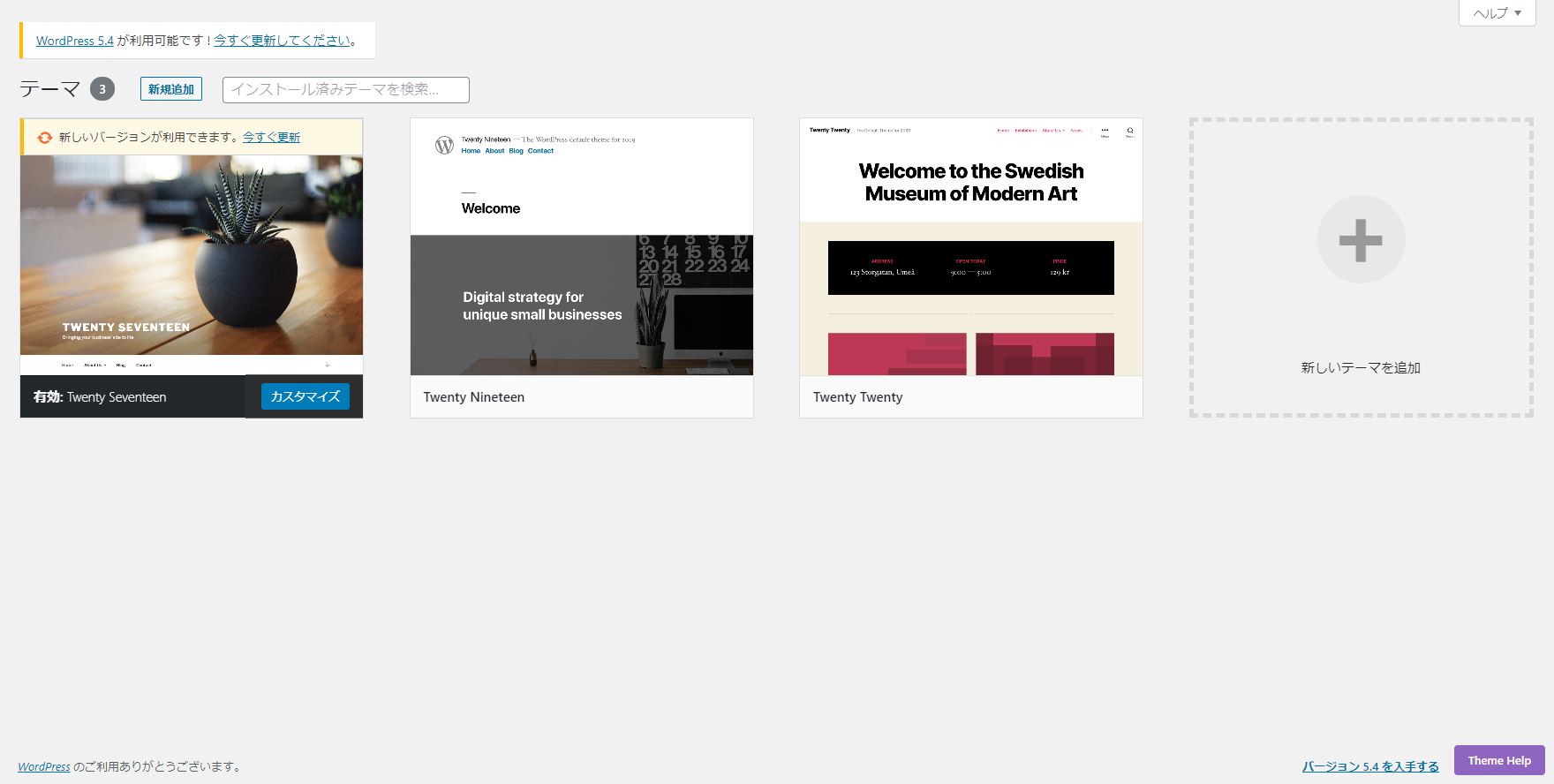This screenshot has height=784, width=1554.
Task: Click the theme count badge showing 3
Action: (x=102, y=89)
